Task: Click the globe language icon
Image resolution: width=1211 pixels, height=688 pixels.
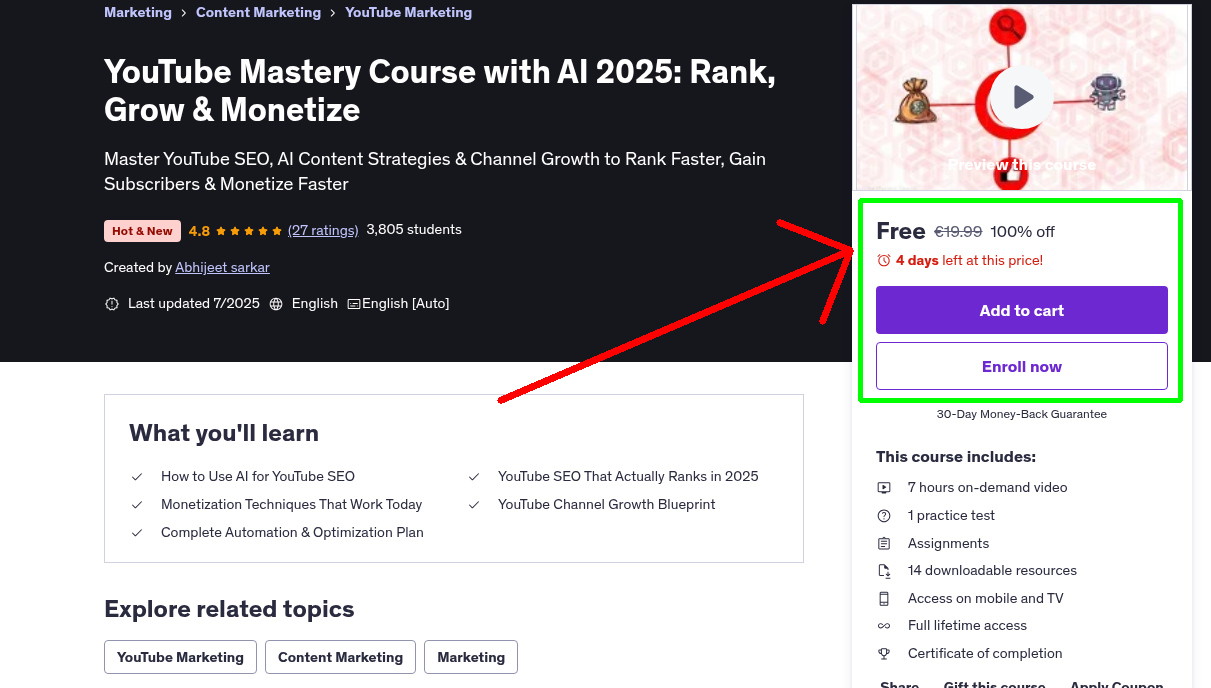Action: coord(276,304)
